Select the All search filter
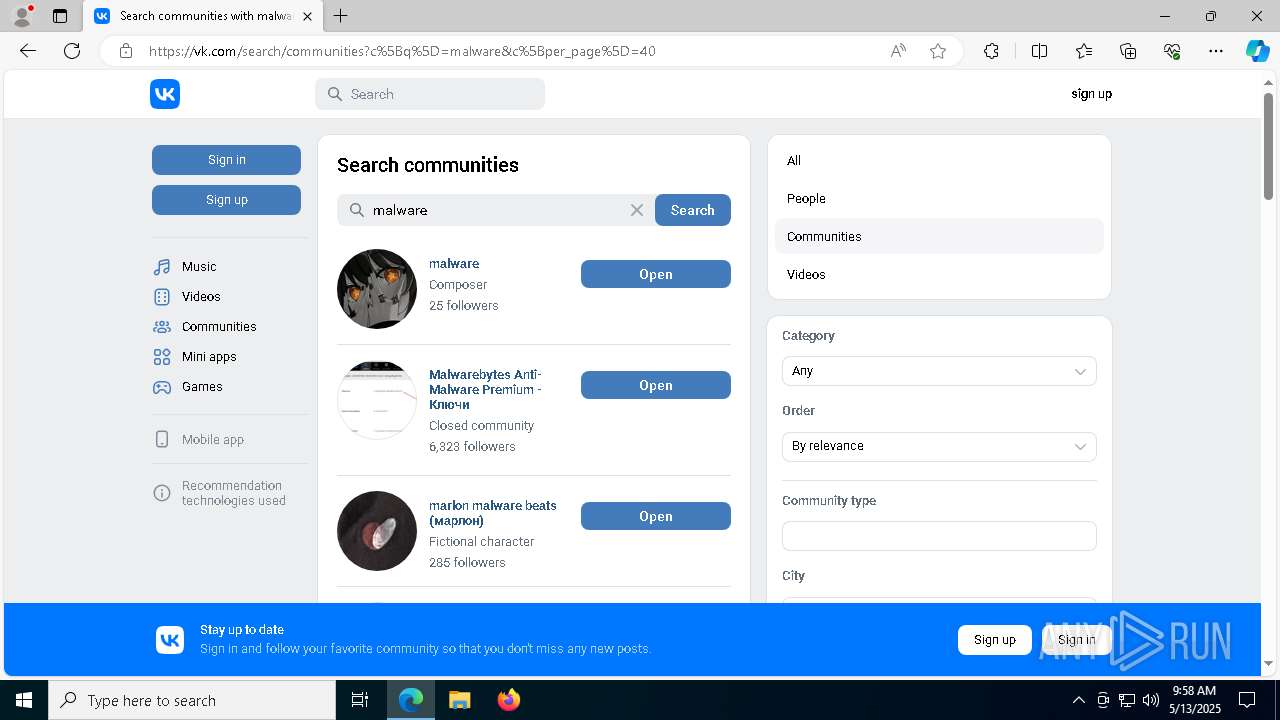The image size is (1280, 720). pos(939,161)
